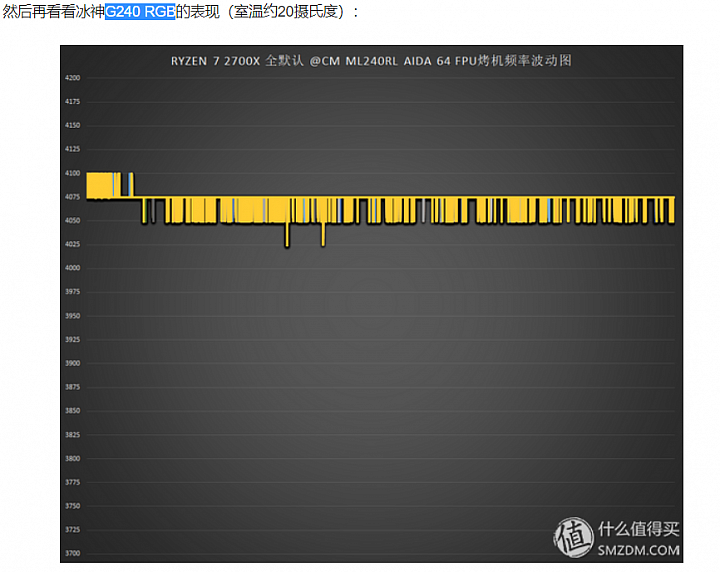
Task: Click the 3700 y-axis label
Action: (73, 553)
